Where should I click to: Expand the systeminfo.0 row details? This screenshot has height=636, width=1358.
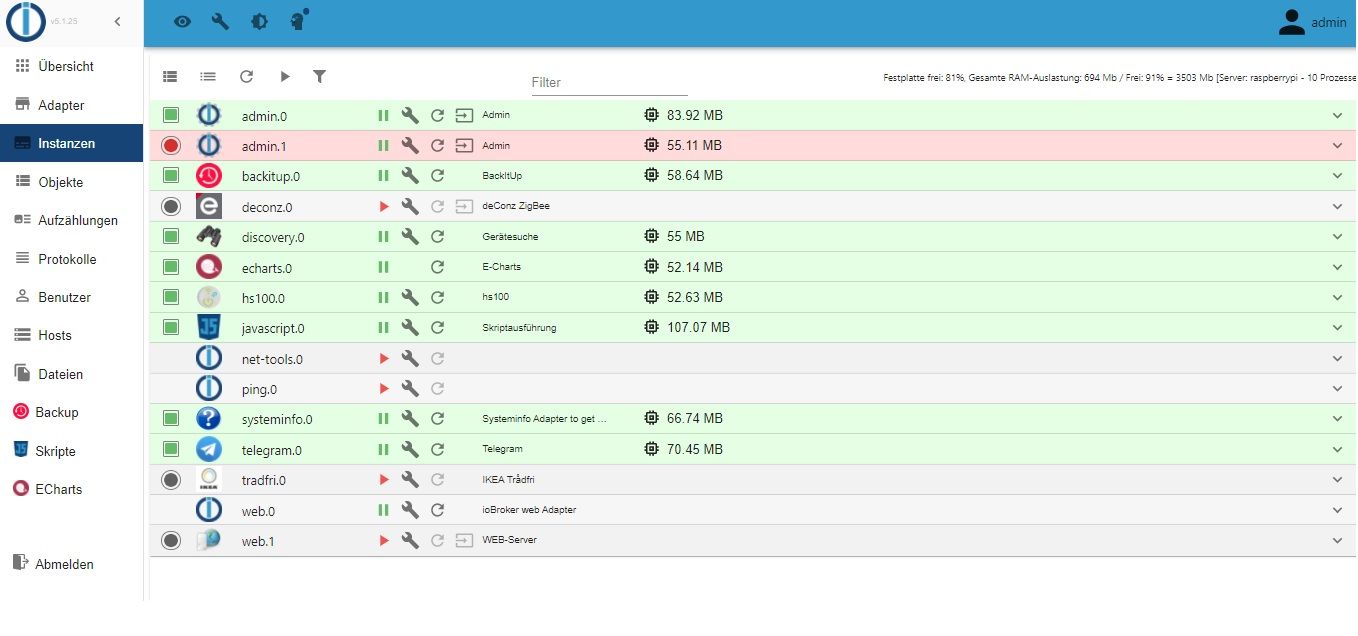click(1337, 419)
